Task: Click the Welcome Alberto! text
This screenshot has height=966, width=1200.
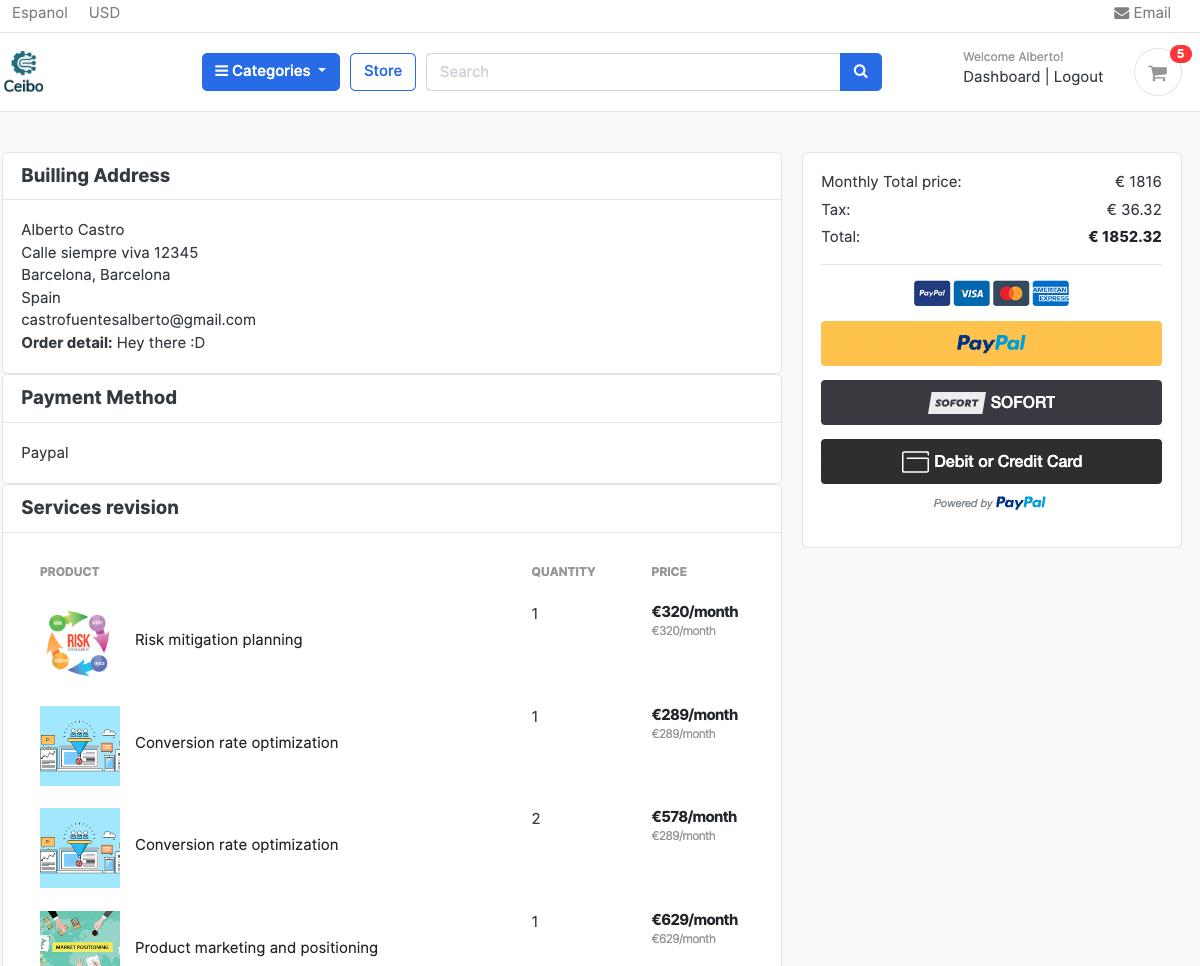Action: (x=1013, y=57)
